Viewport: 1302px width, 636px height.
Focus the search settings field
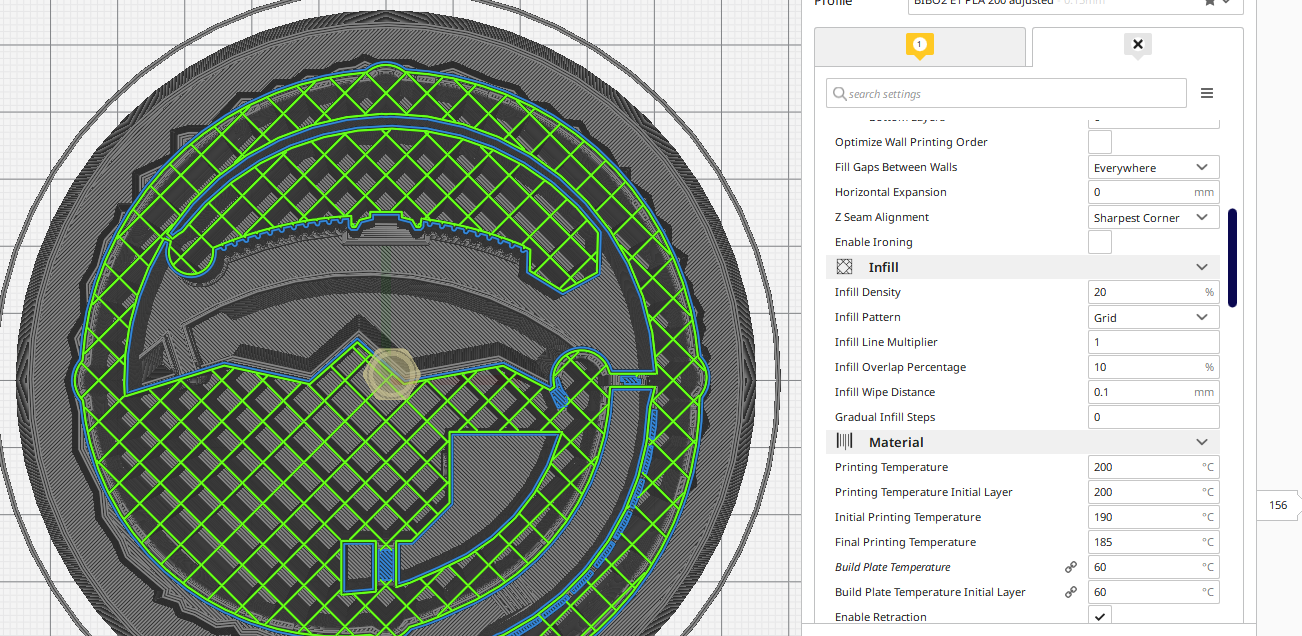point(1006,93)
